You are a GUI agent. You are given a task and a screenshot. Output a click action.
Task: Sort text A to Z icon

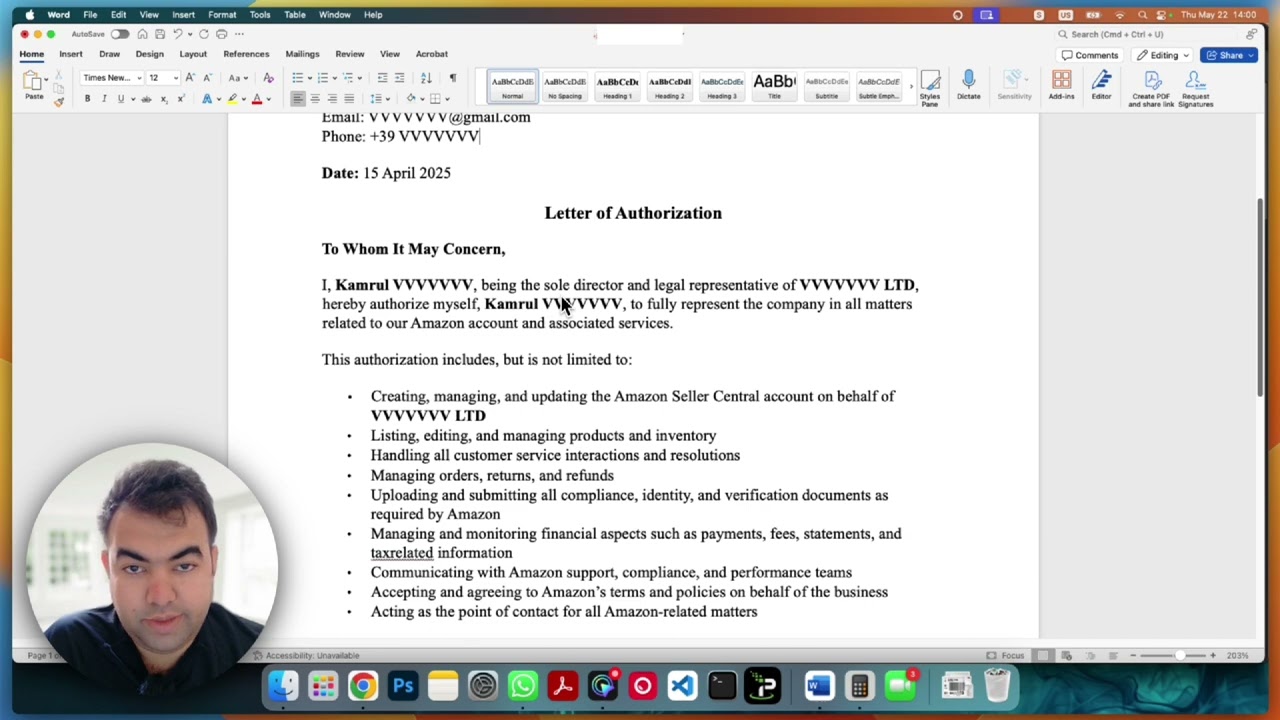[426, 78]
